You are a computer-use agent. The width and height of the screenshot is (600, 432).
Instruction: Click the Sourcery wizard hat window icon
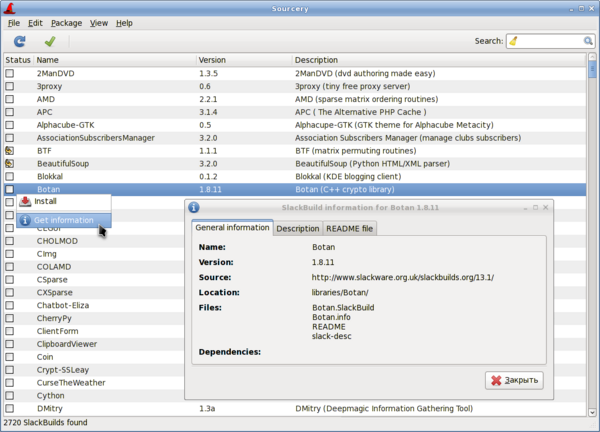9,7
